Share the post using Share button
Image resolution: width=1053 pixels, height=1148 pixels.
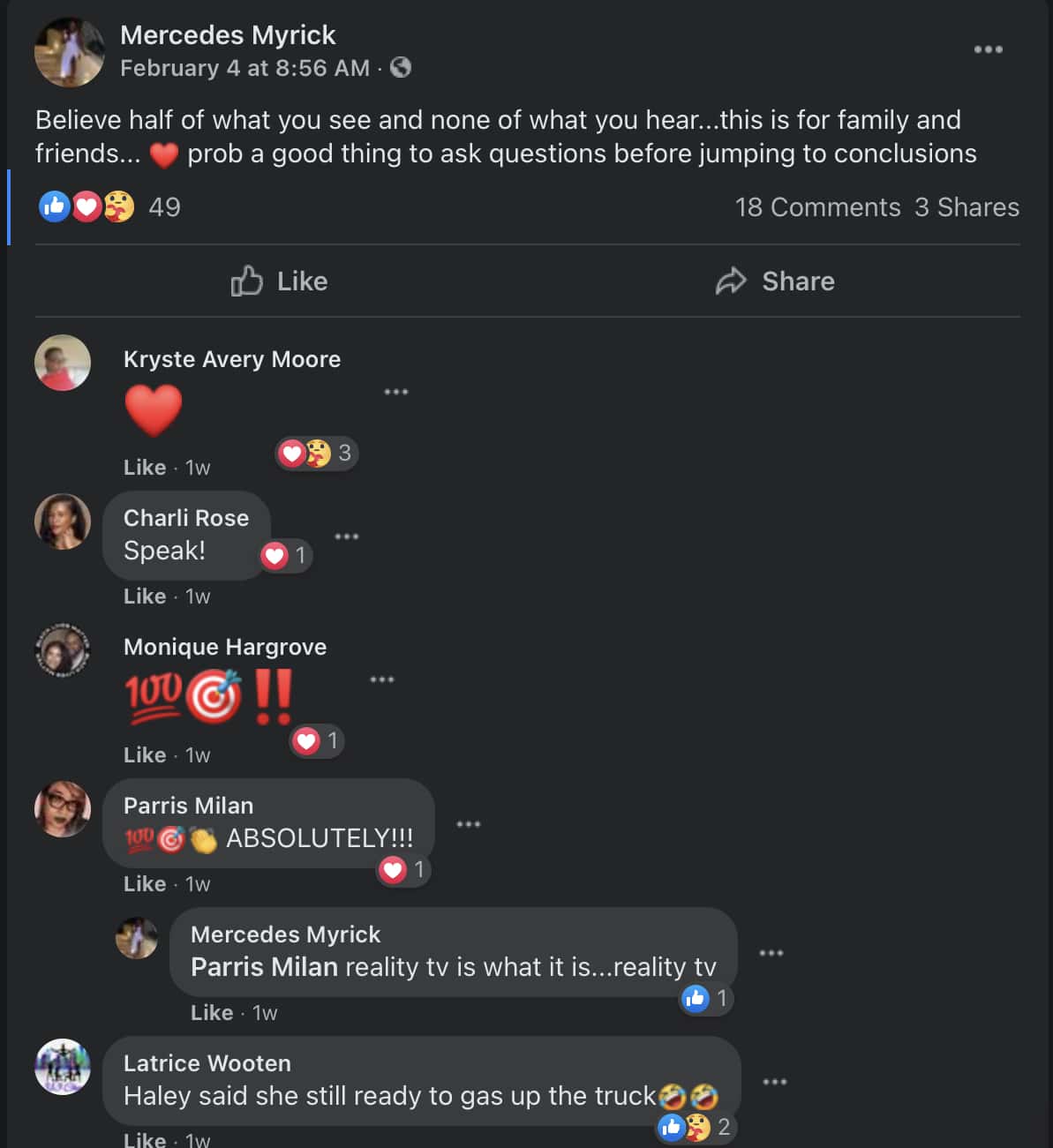(774, 281)
